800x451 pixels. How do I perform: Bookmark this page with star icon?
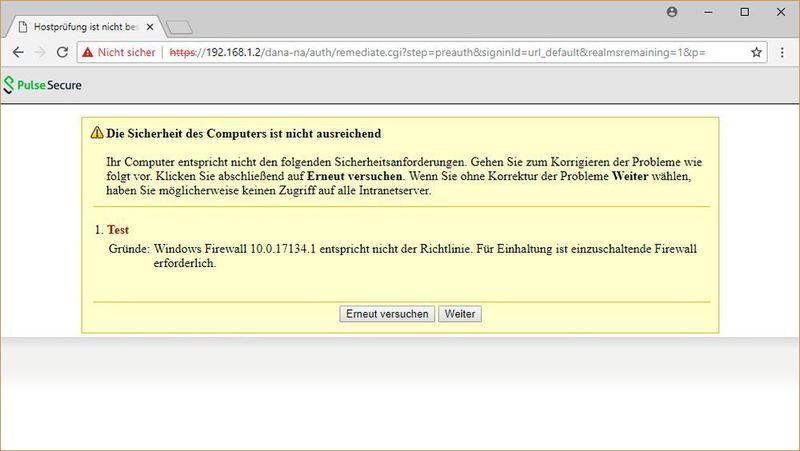[x=756, y=52]
